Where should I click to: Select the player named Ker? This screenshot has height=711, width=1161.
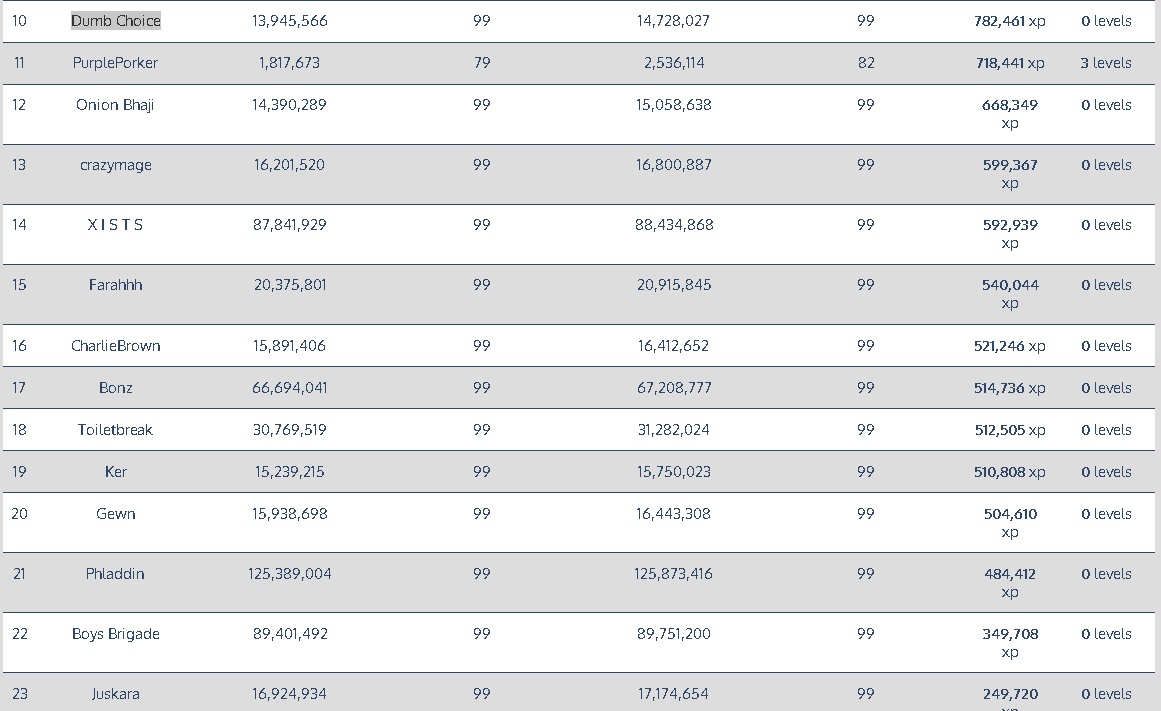point(115,472)
